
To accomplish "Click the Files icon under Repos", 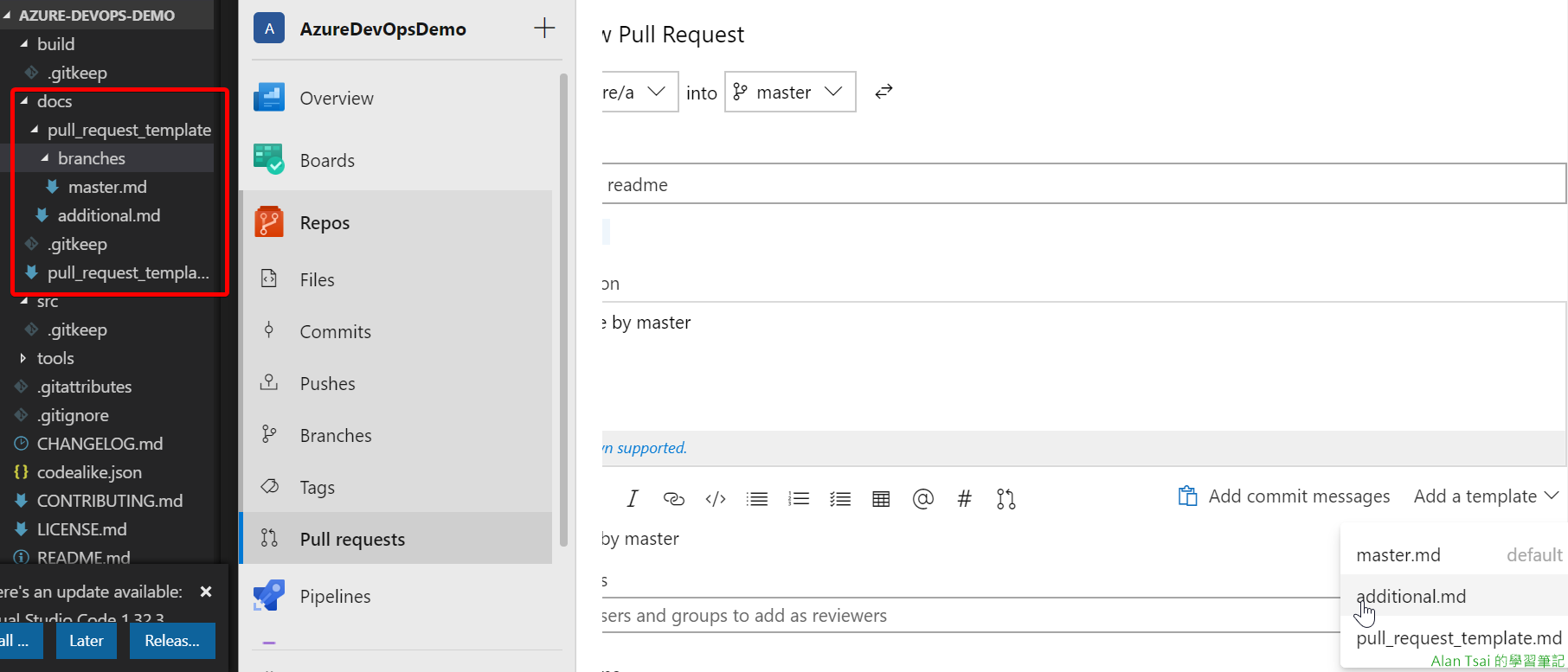I will pos(269,278).
